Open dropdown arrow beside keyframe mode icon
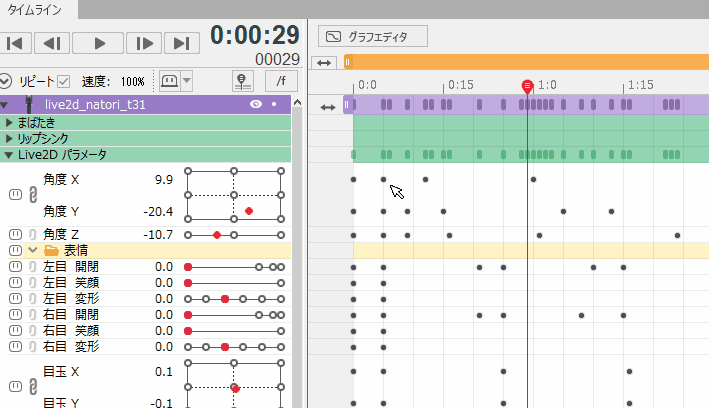Screen dimensions: 709x408 pyautogui.click(x=186, y=81)
